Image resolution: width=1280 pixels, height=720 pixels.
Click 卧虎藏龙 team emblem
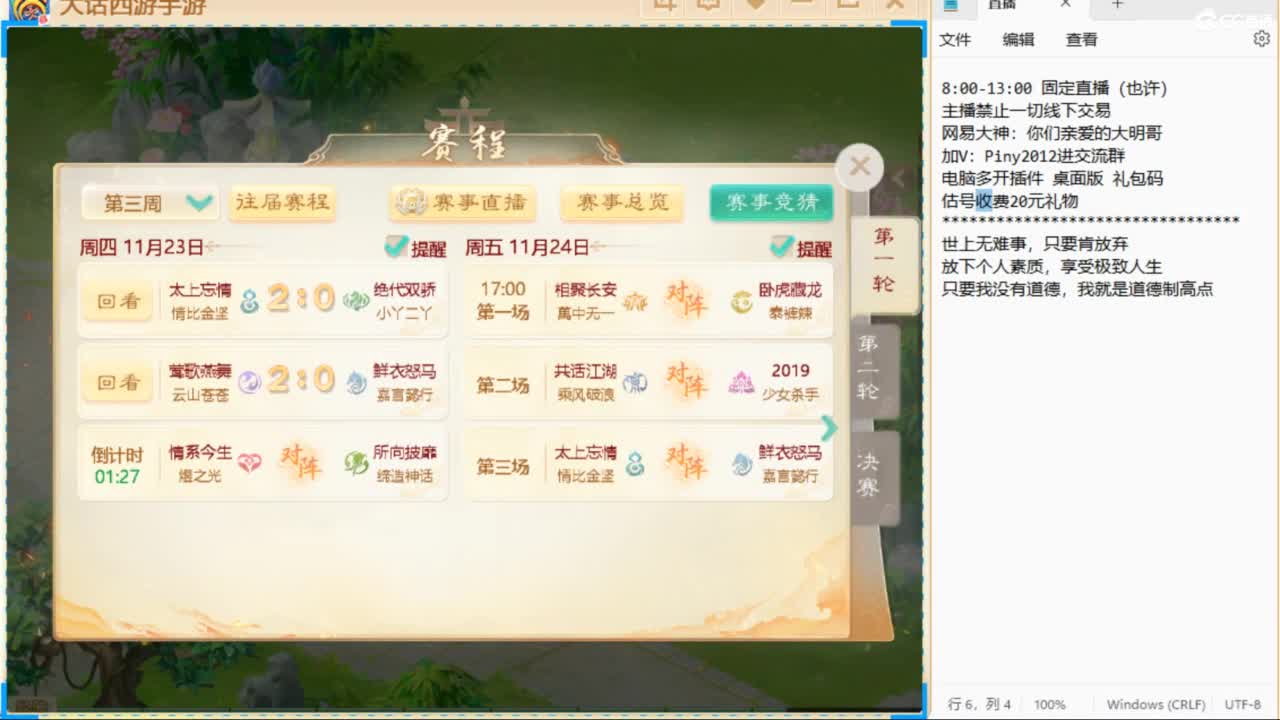tap(741, 301)
